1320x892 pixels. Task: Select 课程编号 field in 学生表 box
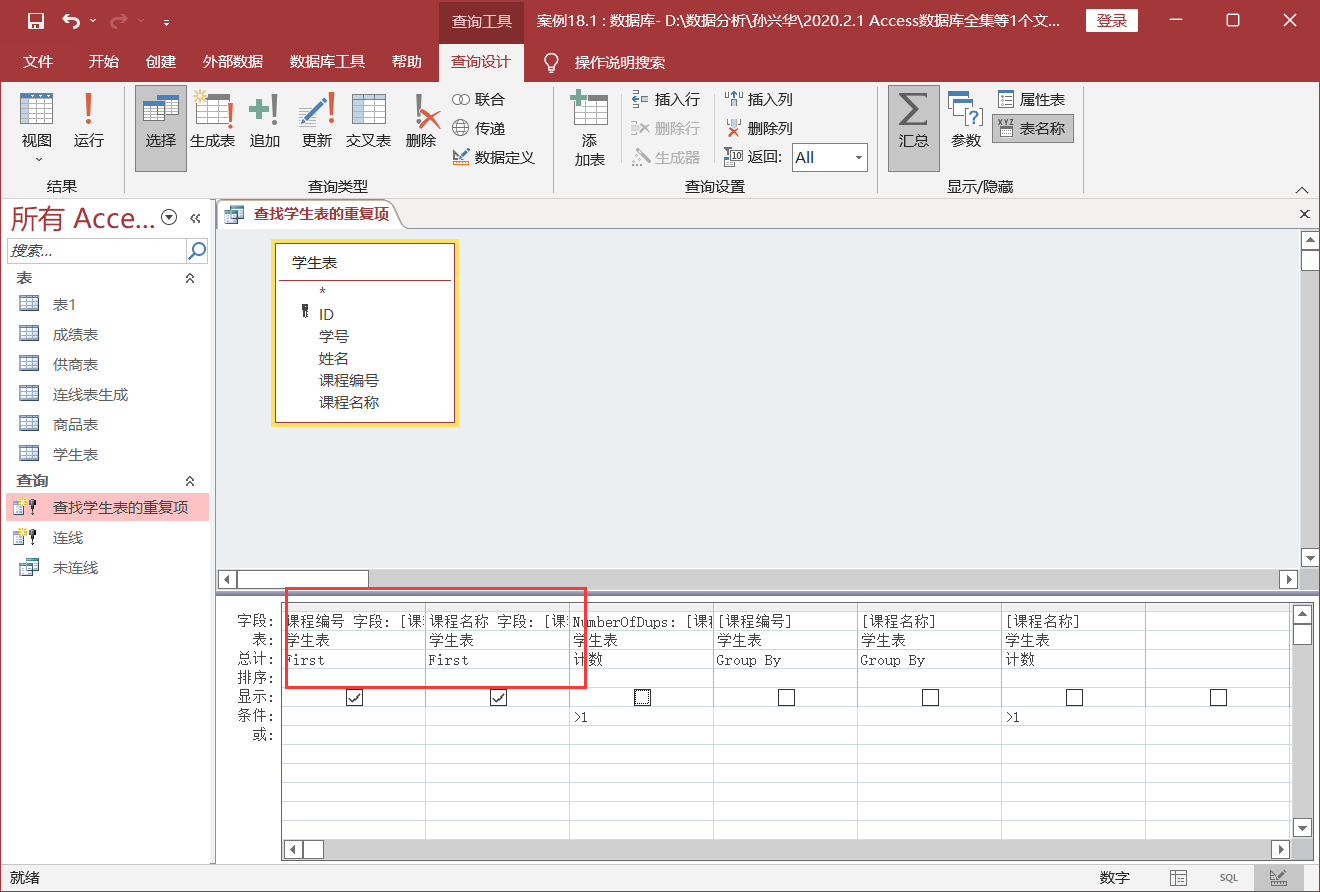point(349,380)
